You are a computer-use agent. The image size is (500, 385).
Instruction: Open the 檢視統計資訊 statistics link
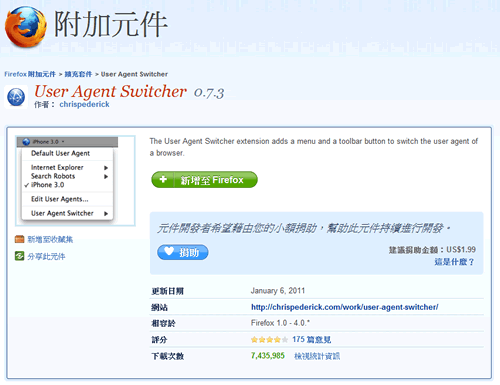(x=317, y=356)
